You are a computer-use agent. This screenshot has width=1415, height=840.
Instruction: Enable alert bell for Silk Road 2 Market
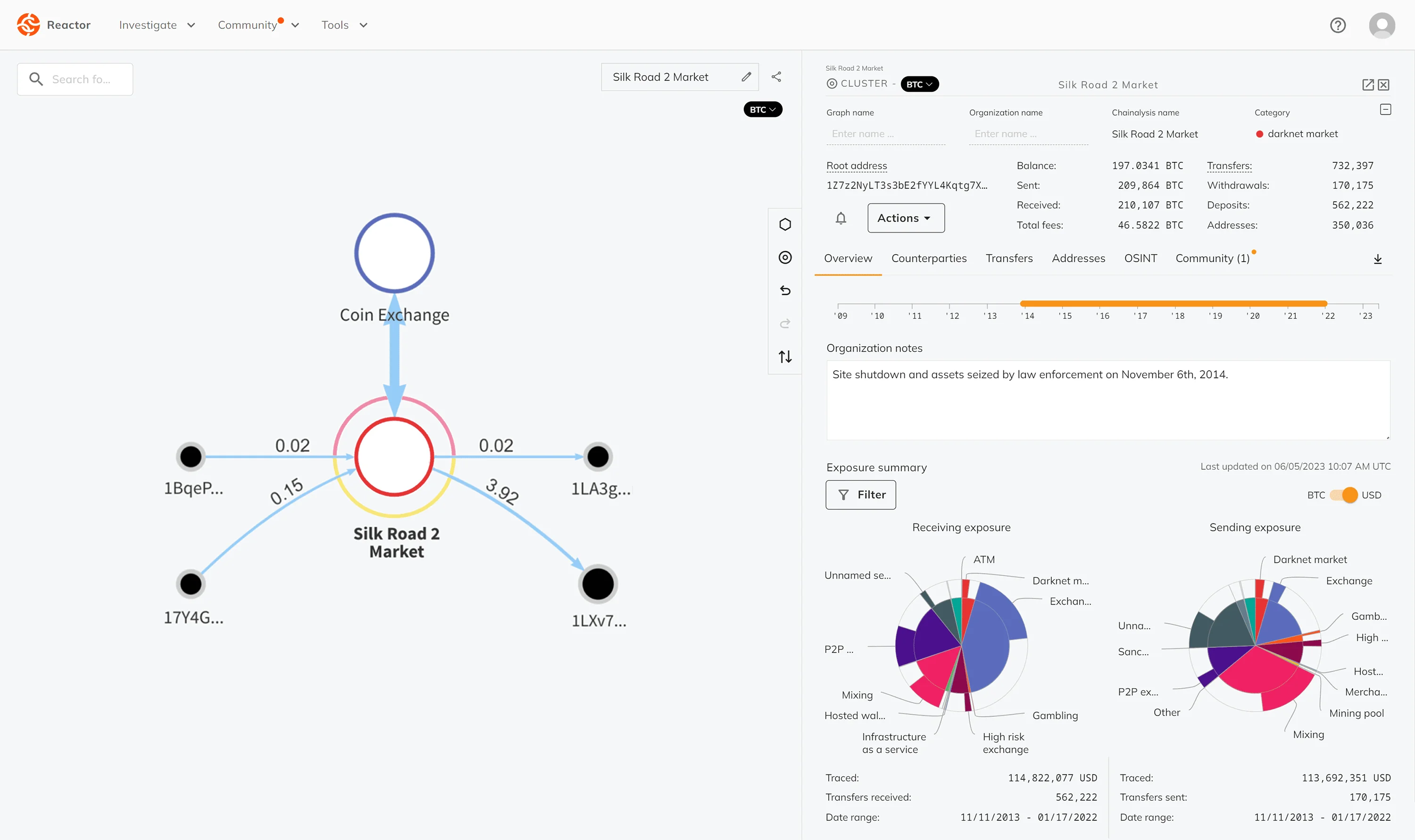(x=841, y=217)
